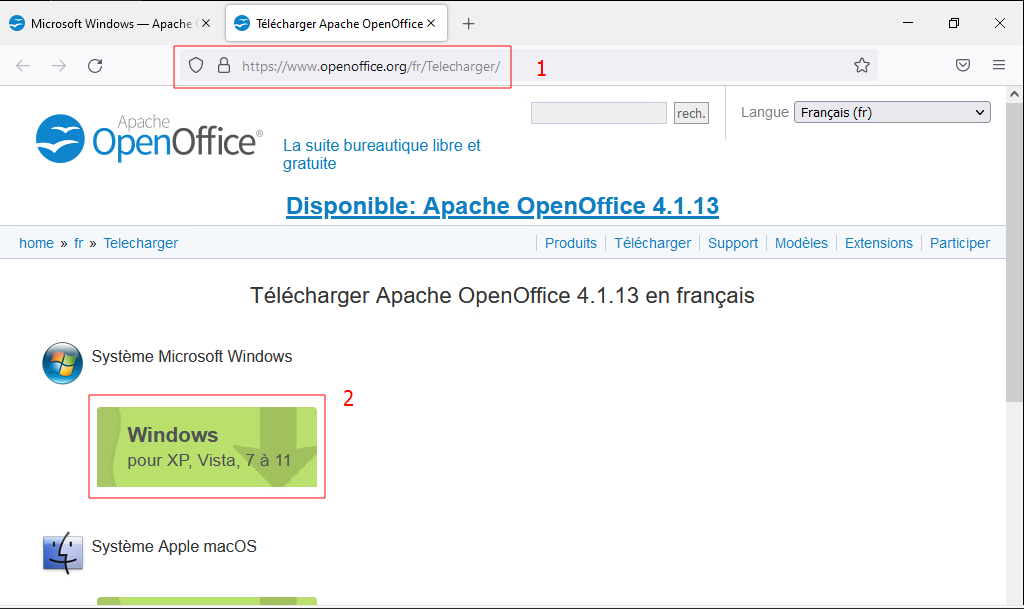Open the Langue dropdown set to Français
Screen dimensions: 1024x609
pos(891,113)
